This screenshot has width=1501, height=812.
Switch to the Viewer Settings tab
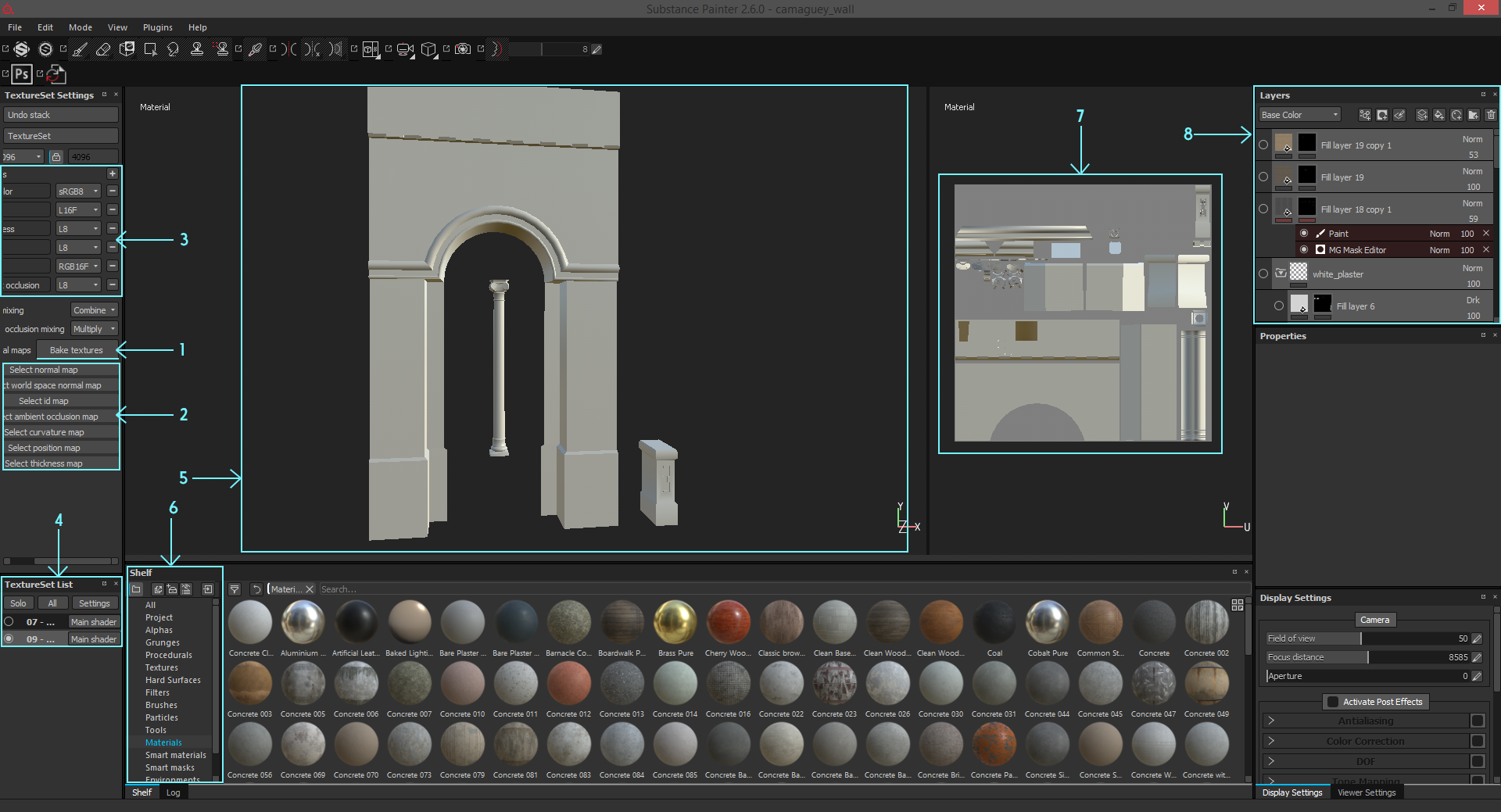point(1367,792)
